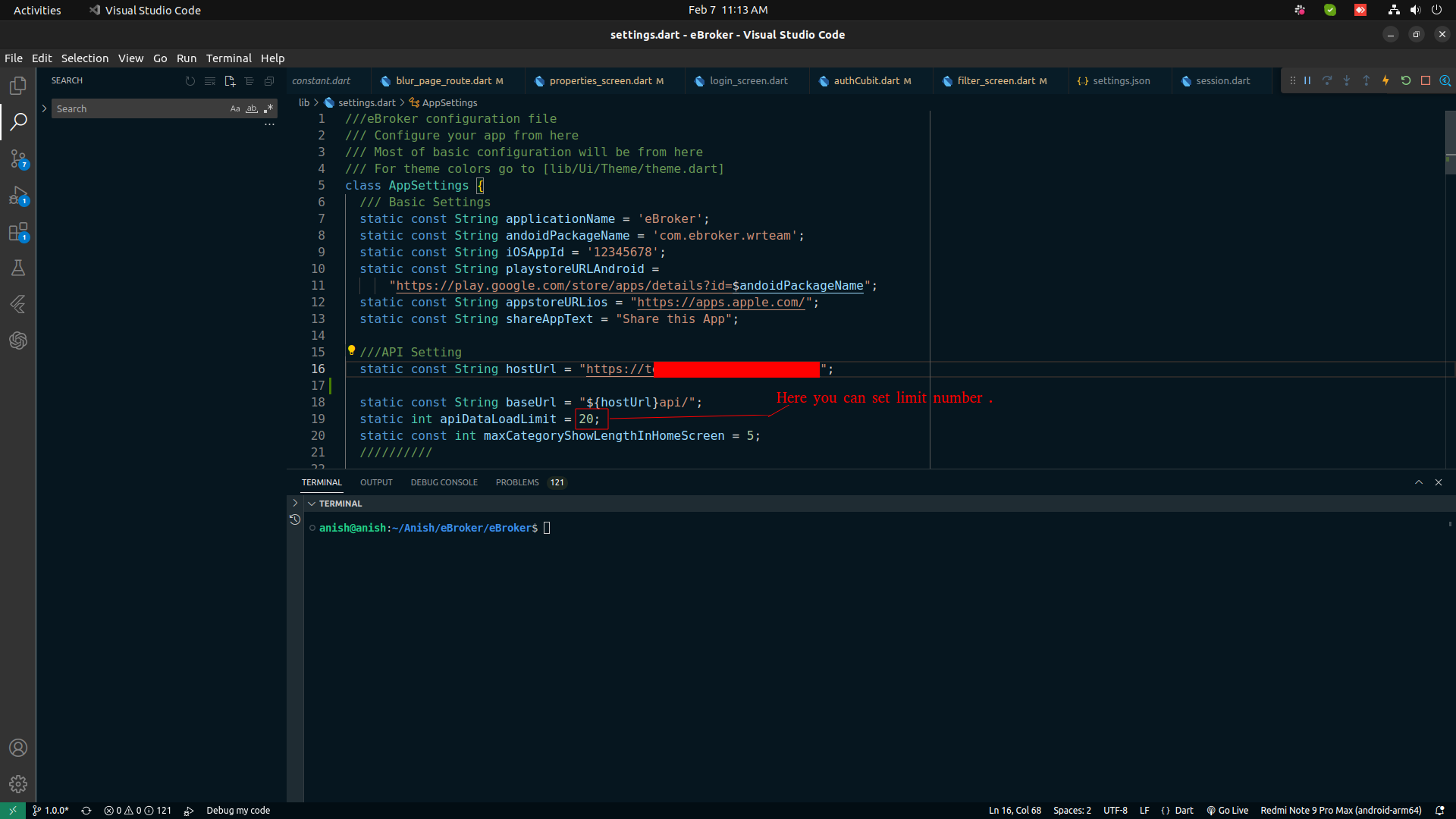Restart the debug session
Screen dimensions: 1456x819
[x=1406, y=80]
